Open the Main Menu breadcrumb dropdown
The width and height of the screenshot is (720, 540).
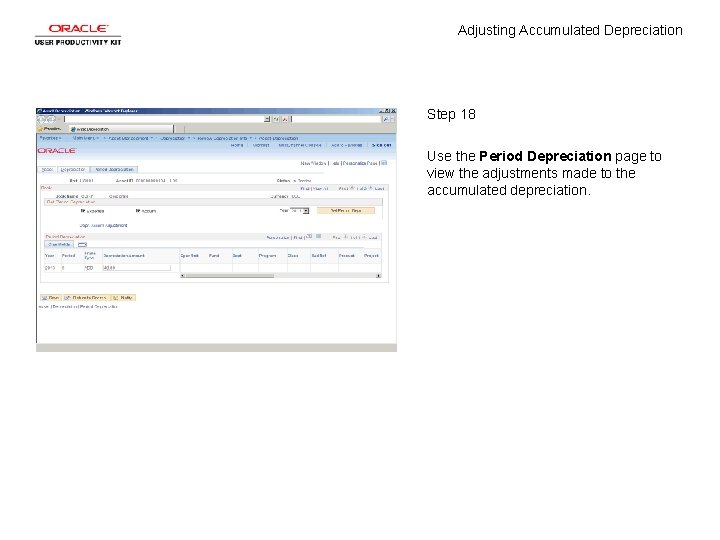85,138
